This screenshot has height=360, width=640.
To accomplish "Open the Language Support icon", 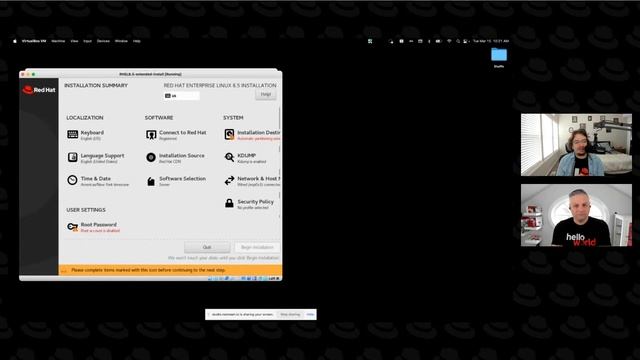I will pyautogui.click(x=73, y=157).
